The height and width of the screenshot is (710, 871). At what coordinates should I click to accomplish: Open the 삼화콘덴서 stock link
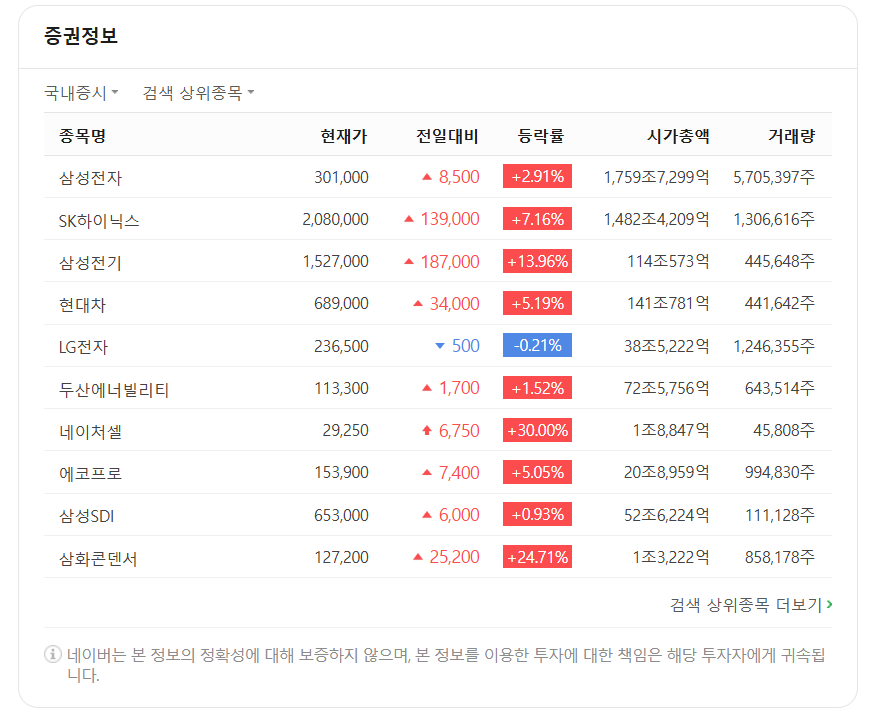[98, 558]
